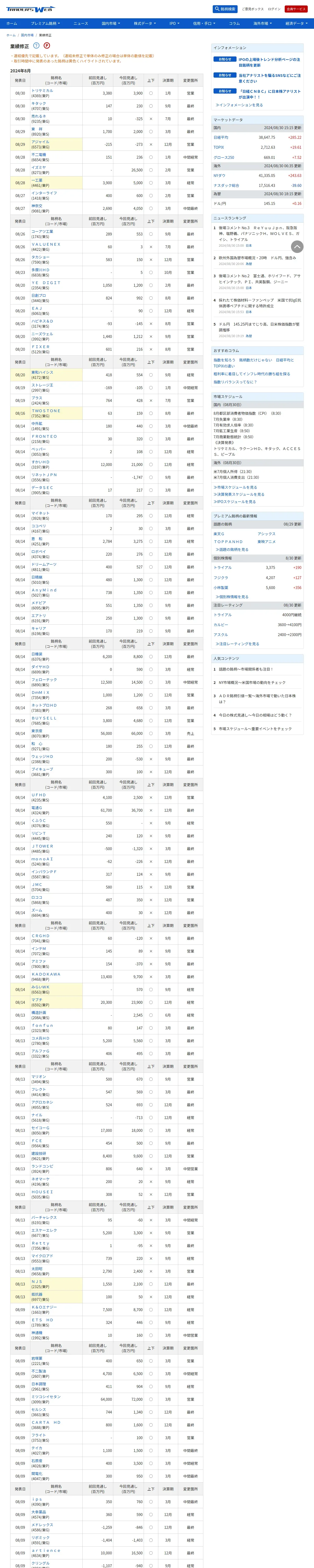
Task: Open the ニュース nav item
Action: 81,23
